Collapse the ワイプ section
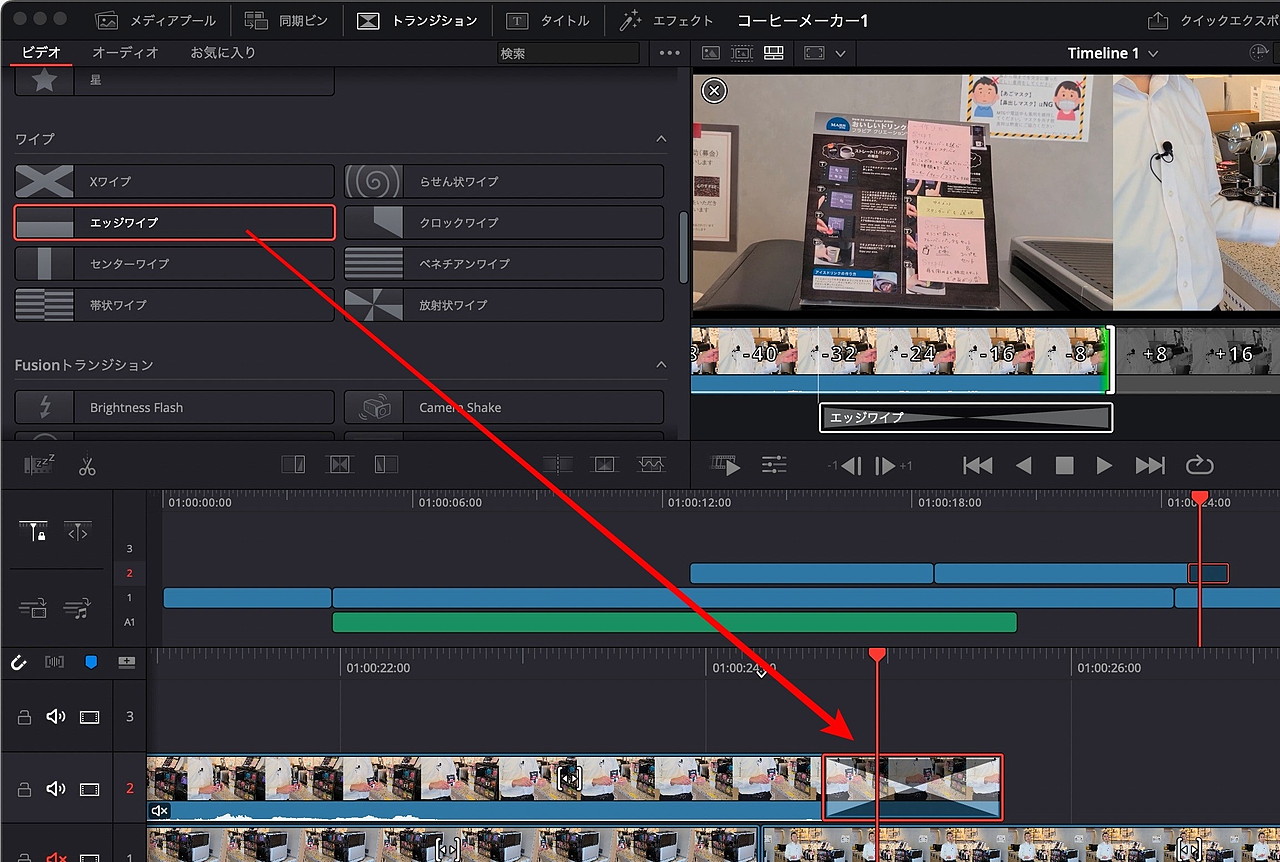 pyautogui.click(x=661, y=139)
